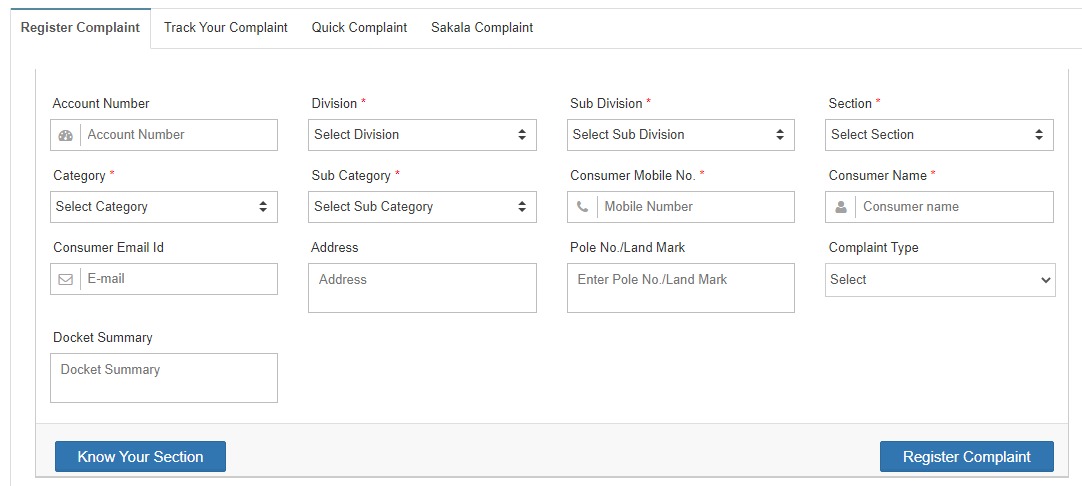
Task: Open the Select Sub Division dropdown
Action: click(x=680, y=135)
